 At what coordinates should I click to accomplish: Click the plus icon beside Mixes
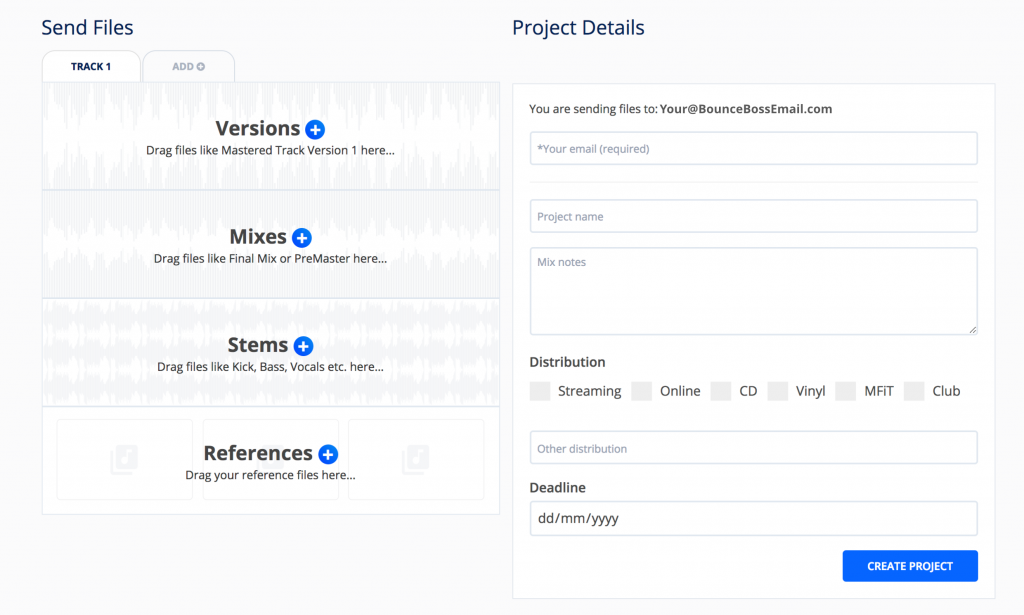(x=302, y=238)
